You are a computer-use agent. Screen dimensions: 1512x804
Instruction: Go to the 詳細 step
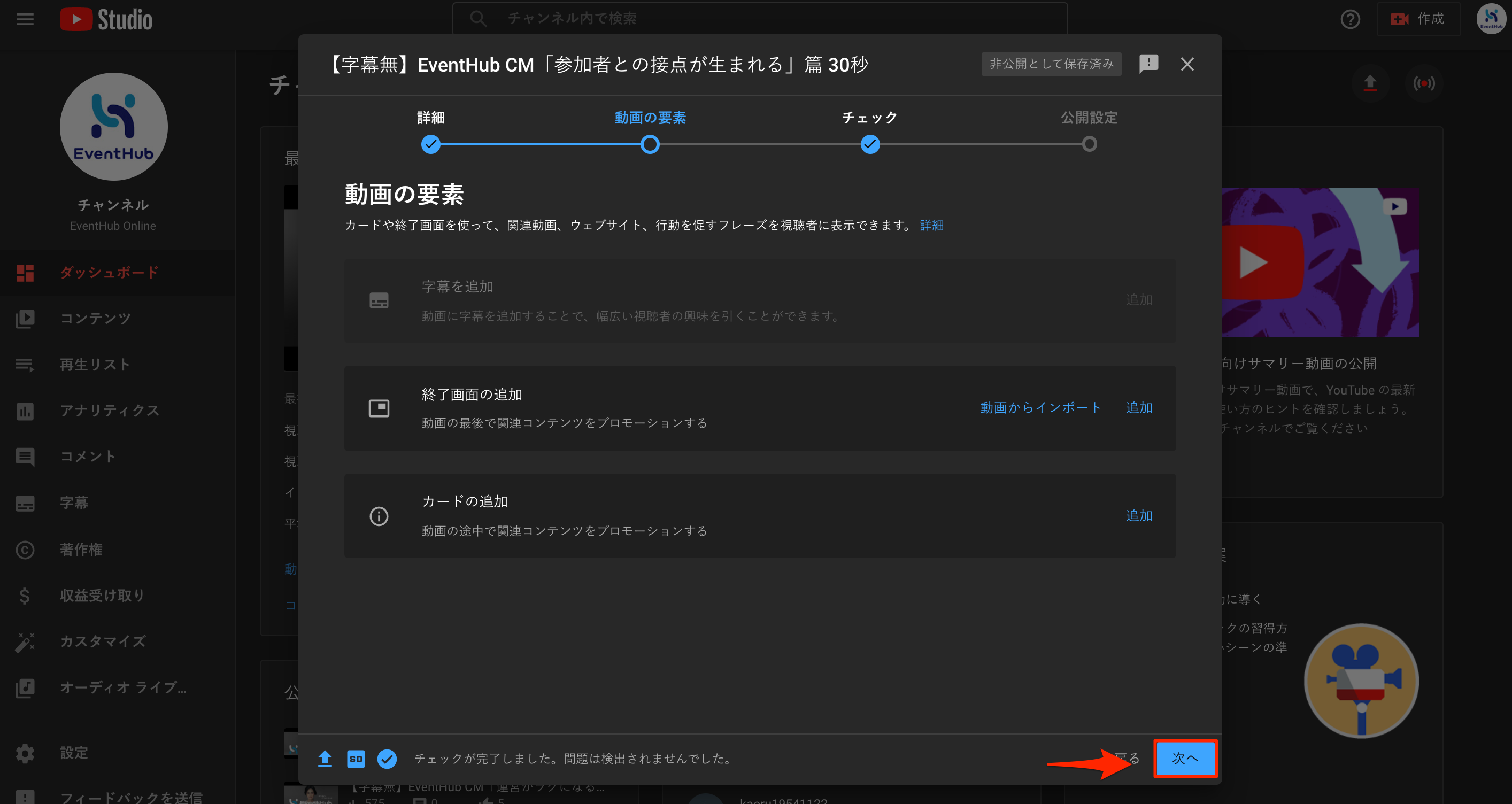click(x=431, y=132)
